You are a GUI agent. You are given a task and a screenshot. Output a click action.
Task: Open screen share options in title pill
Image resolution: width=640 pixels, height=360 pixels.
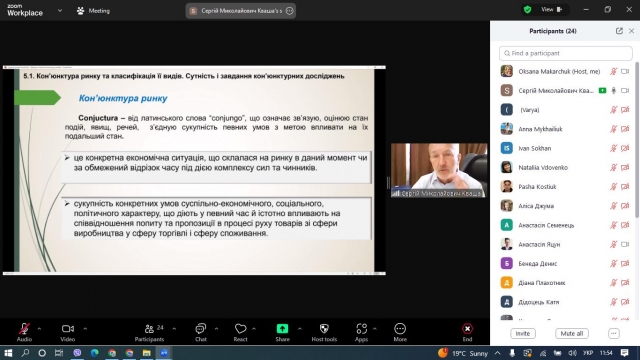tap(289, 11)
